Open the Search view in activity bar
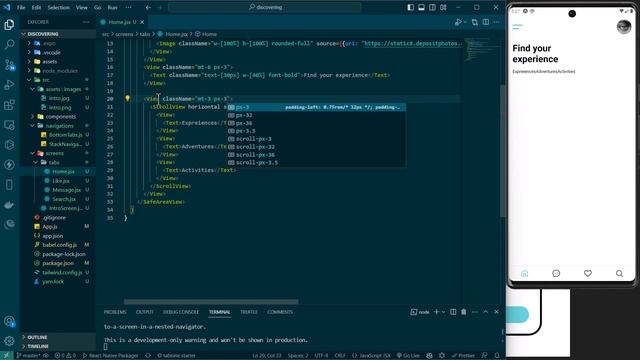Viewport: 640px width, 360px height. tap(9, 44)
